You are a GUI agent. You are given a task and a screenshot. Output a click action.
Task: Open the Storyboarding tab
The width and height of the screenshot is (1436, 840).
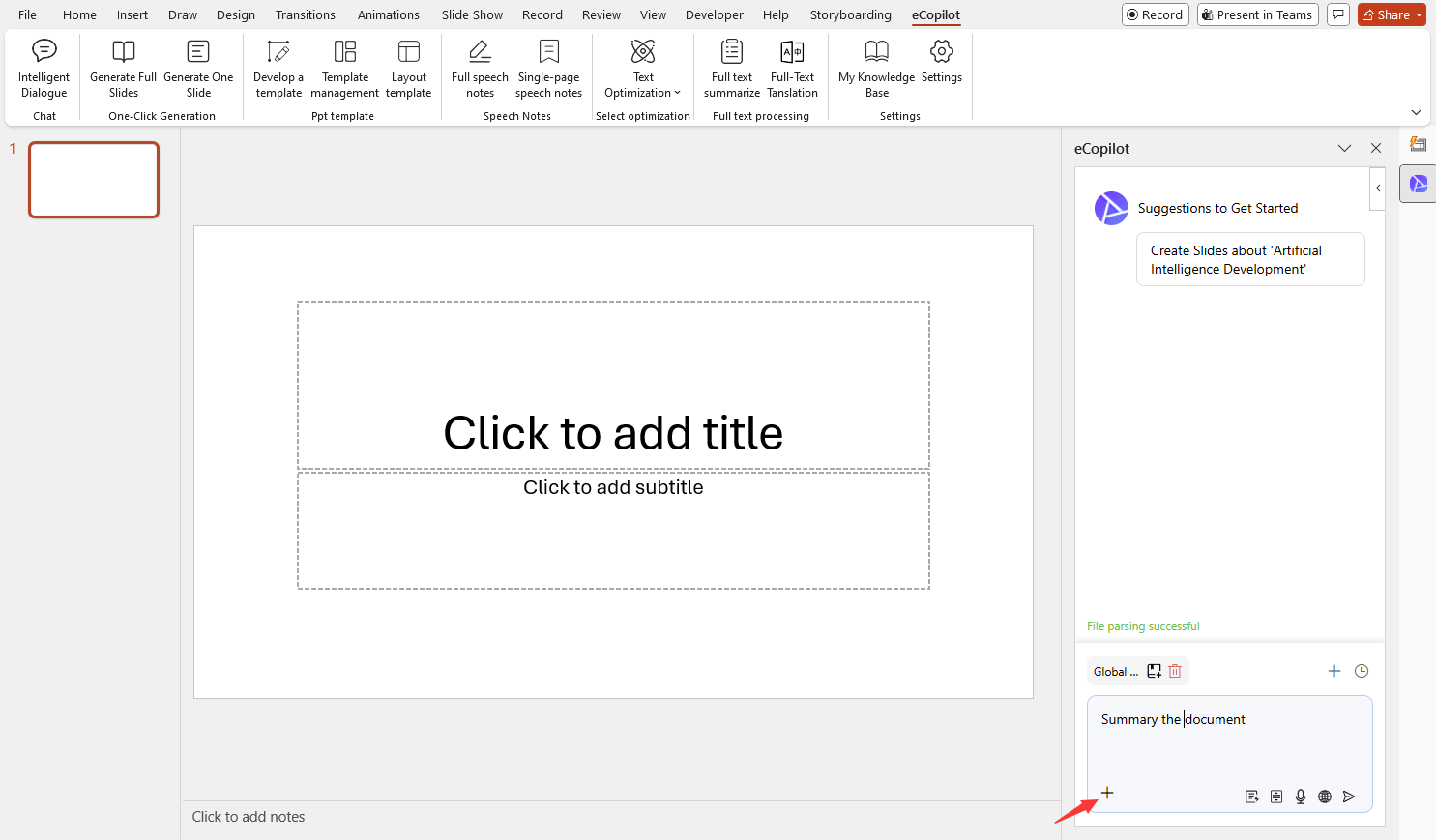click(850, 14)
